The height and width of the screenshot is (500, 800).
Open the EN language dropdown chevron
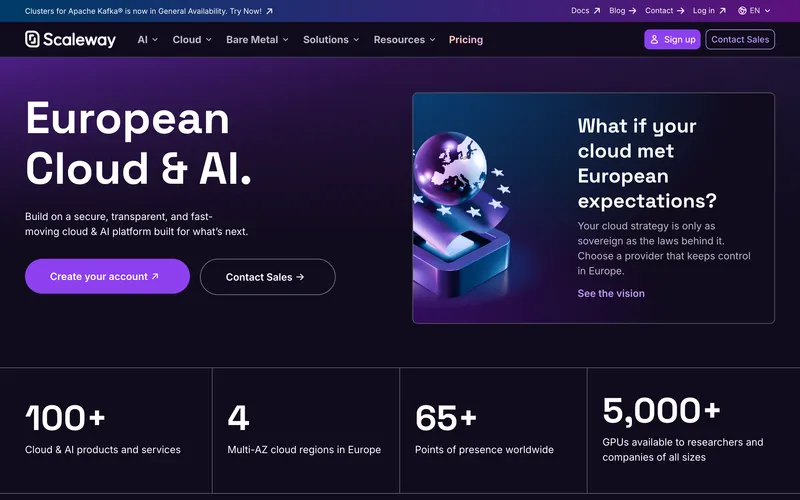(767, 11)
